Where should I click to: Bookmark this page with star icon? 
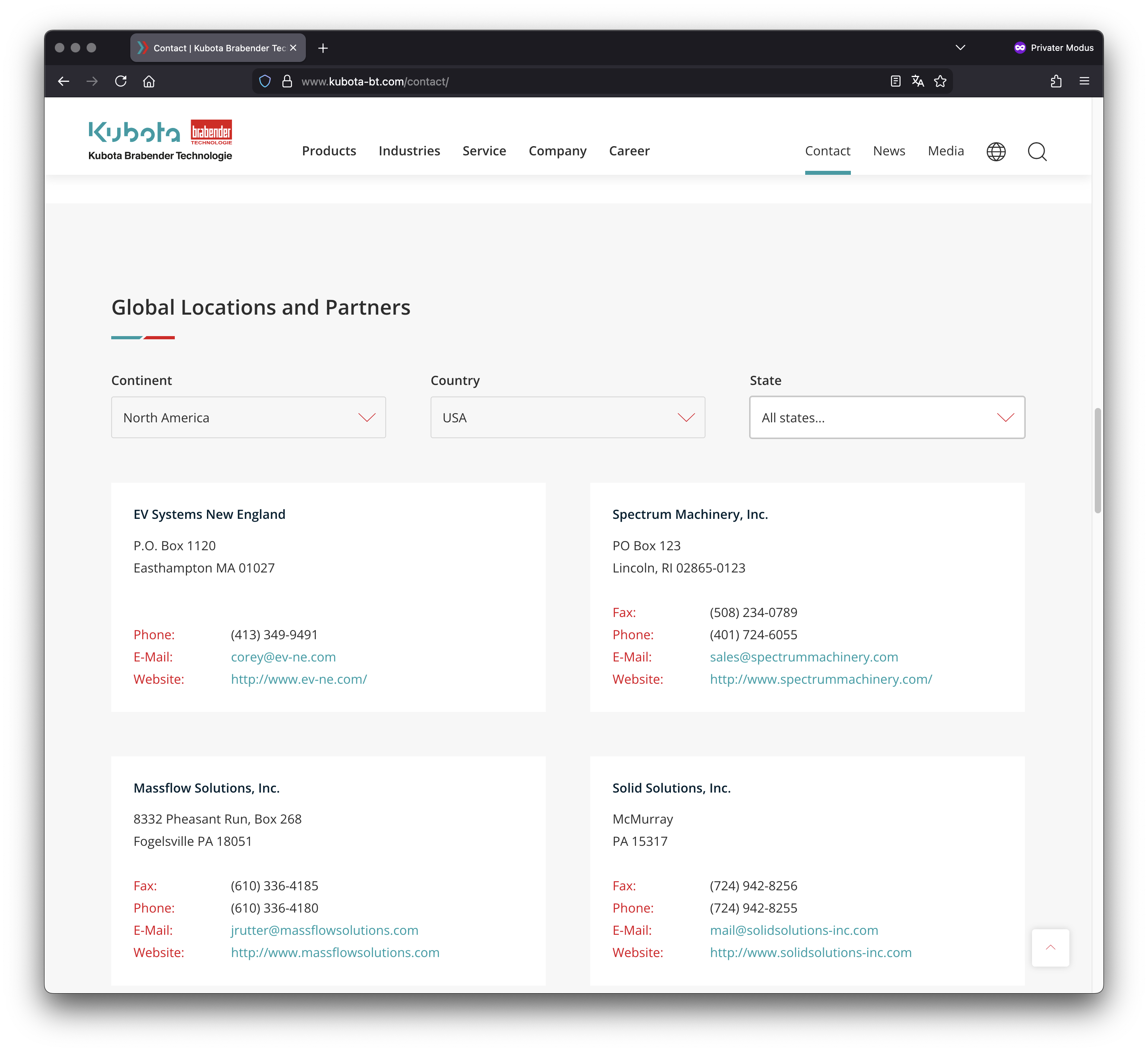pyautogui.click(x=940, y=81)
